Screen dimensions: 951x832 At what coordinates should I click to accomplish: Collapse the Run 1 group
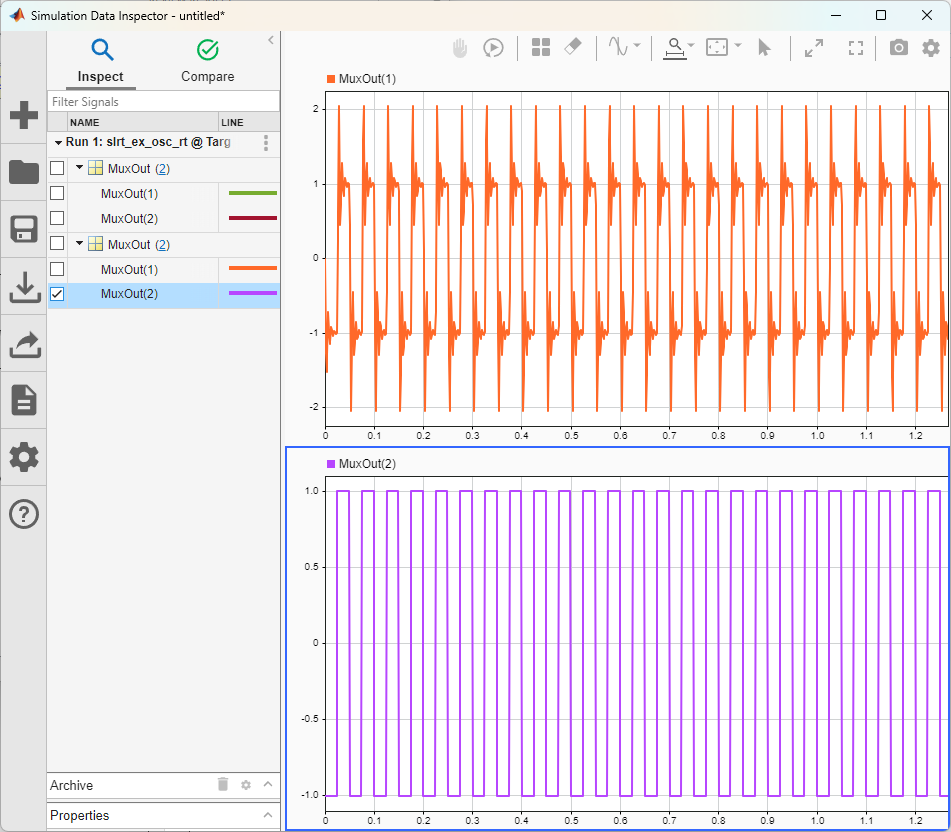(x=58, y=142)
